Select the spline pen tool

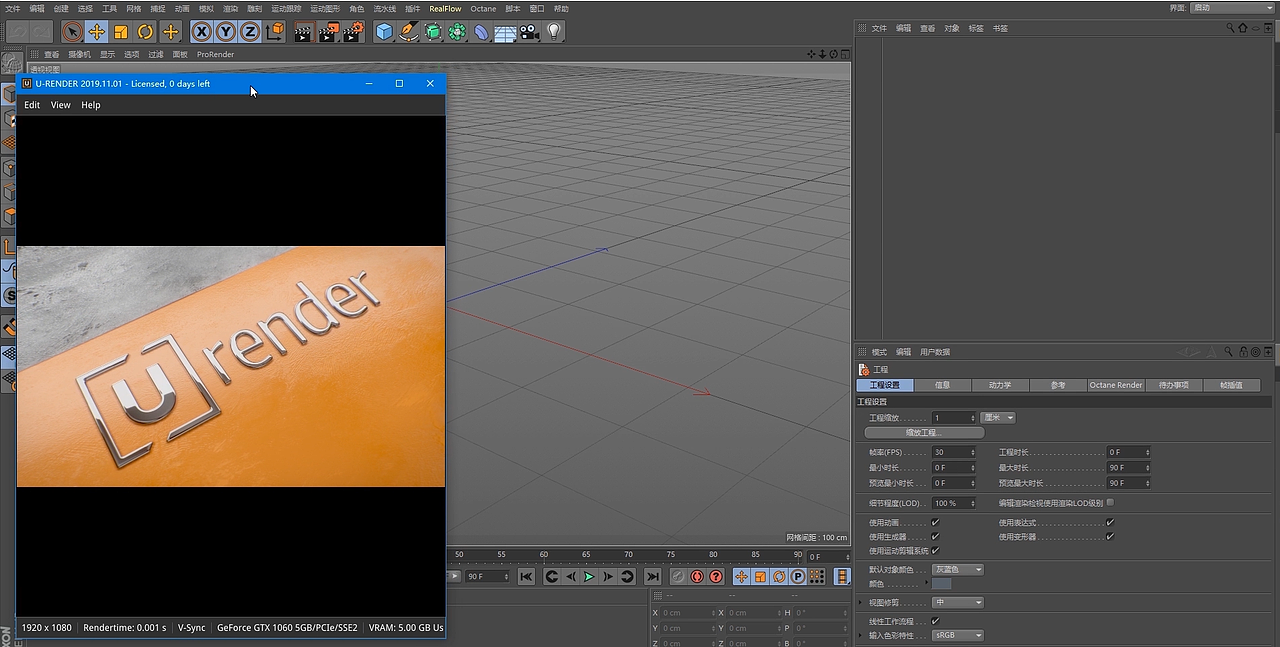[x=408, y=32]
